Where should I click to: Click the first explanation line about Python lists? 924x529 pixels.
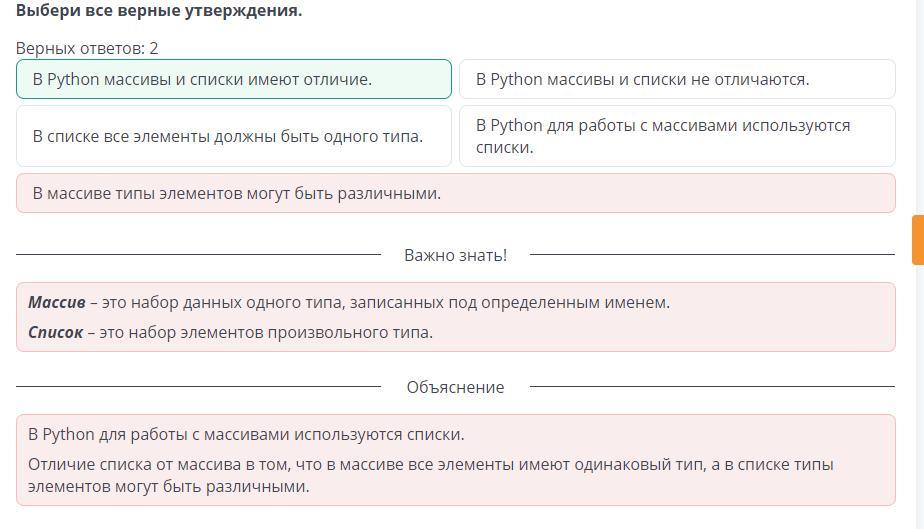point(246,435)
